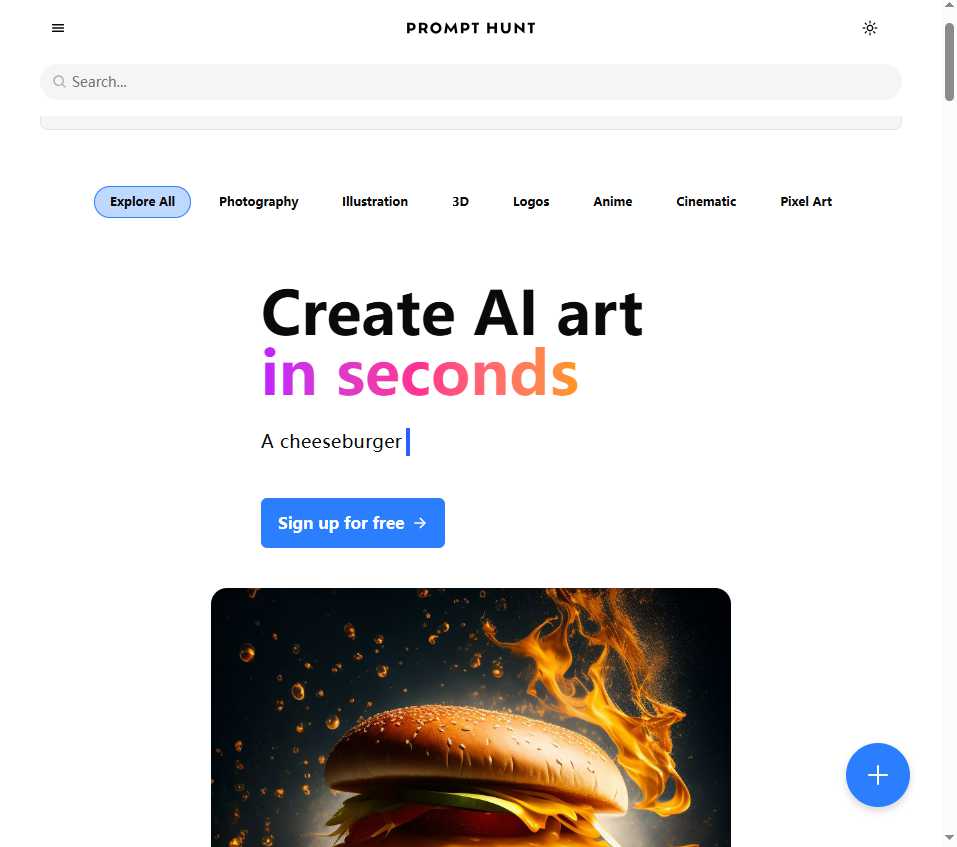Click the scrollbar down arrow
957x847 pixels.
[x=949, y=838]
